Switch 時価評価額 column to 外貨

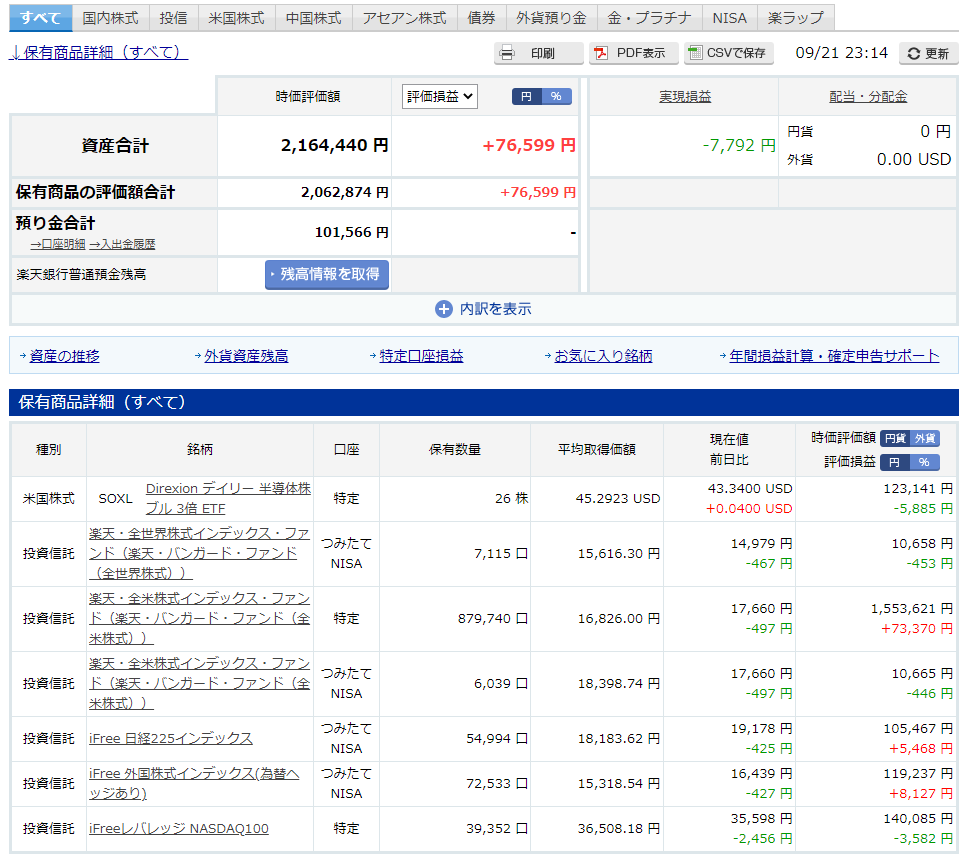click(x=925, y=438)
